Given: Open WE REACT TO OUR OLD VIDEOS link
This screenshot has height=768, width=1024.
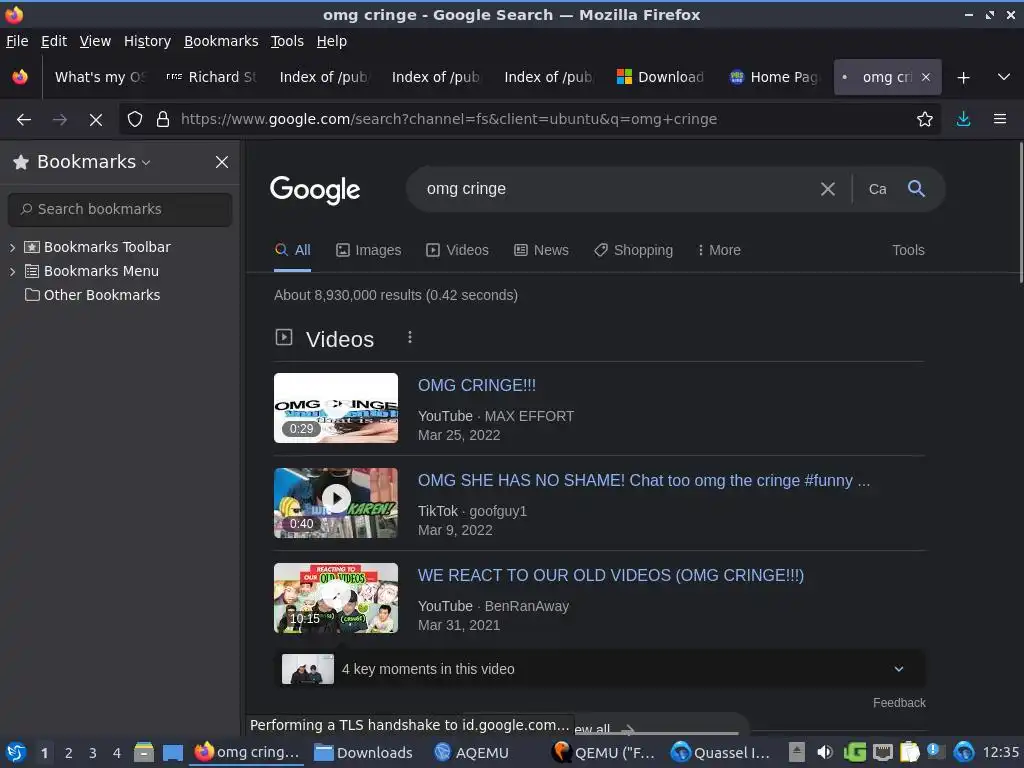Looking at the screenshot, I should tap(611, 575).
